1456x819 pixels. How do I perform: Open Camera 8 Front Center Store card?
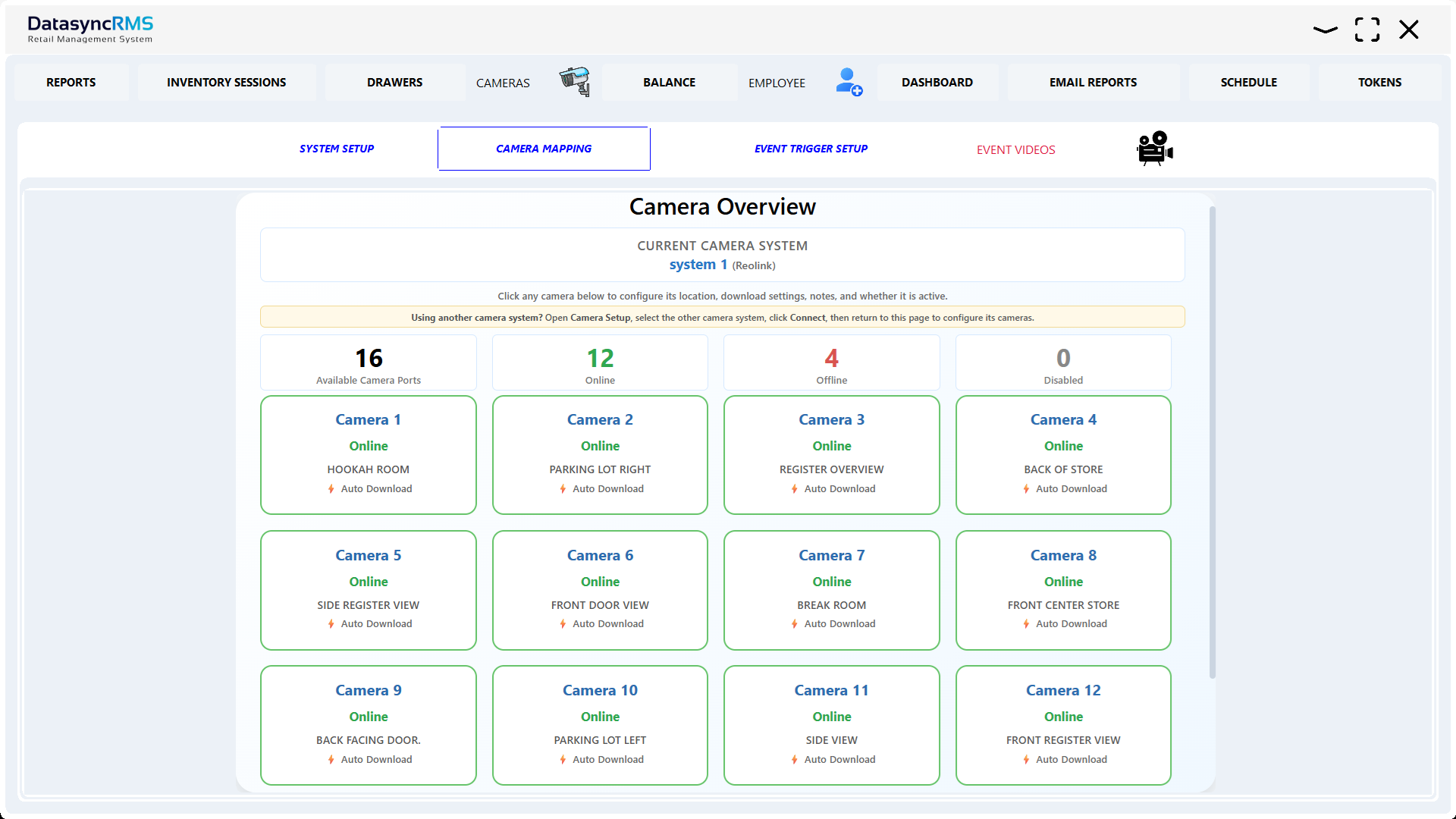(1063, 590)
